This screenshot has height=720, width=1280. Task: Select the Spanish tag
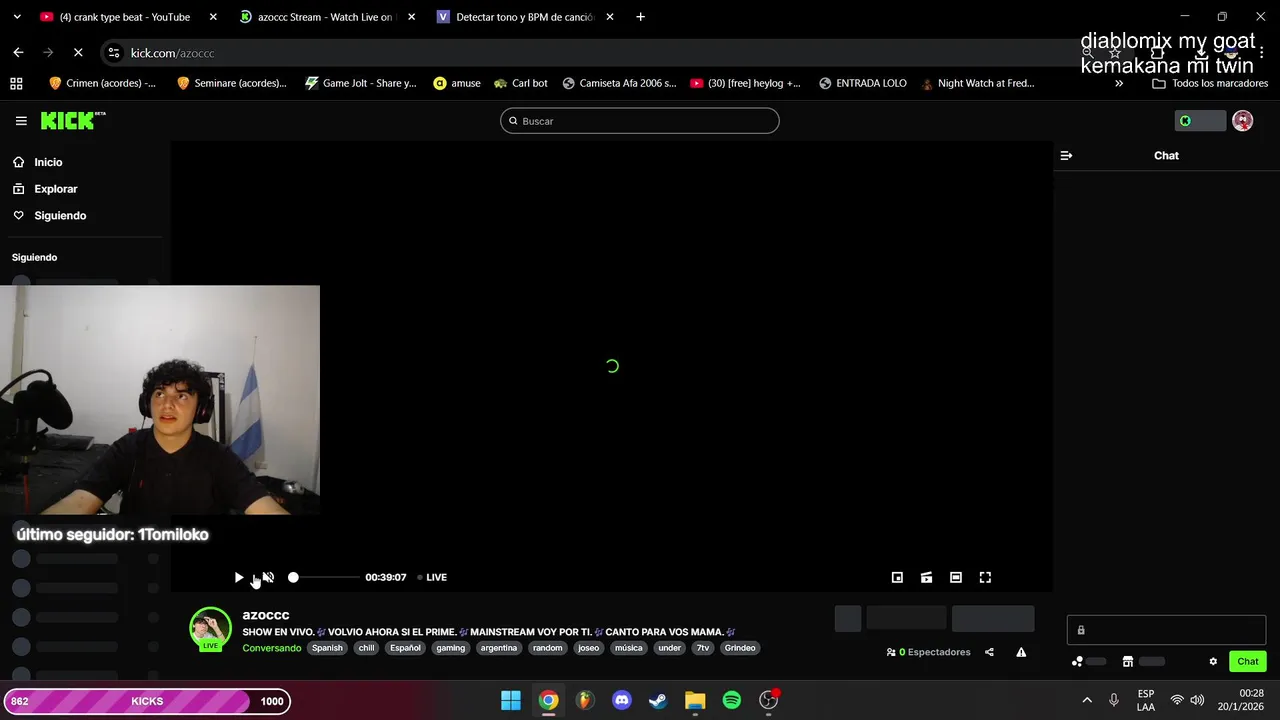tap(327, 648)
